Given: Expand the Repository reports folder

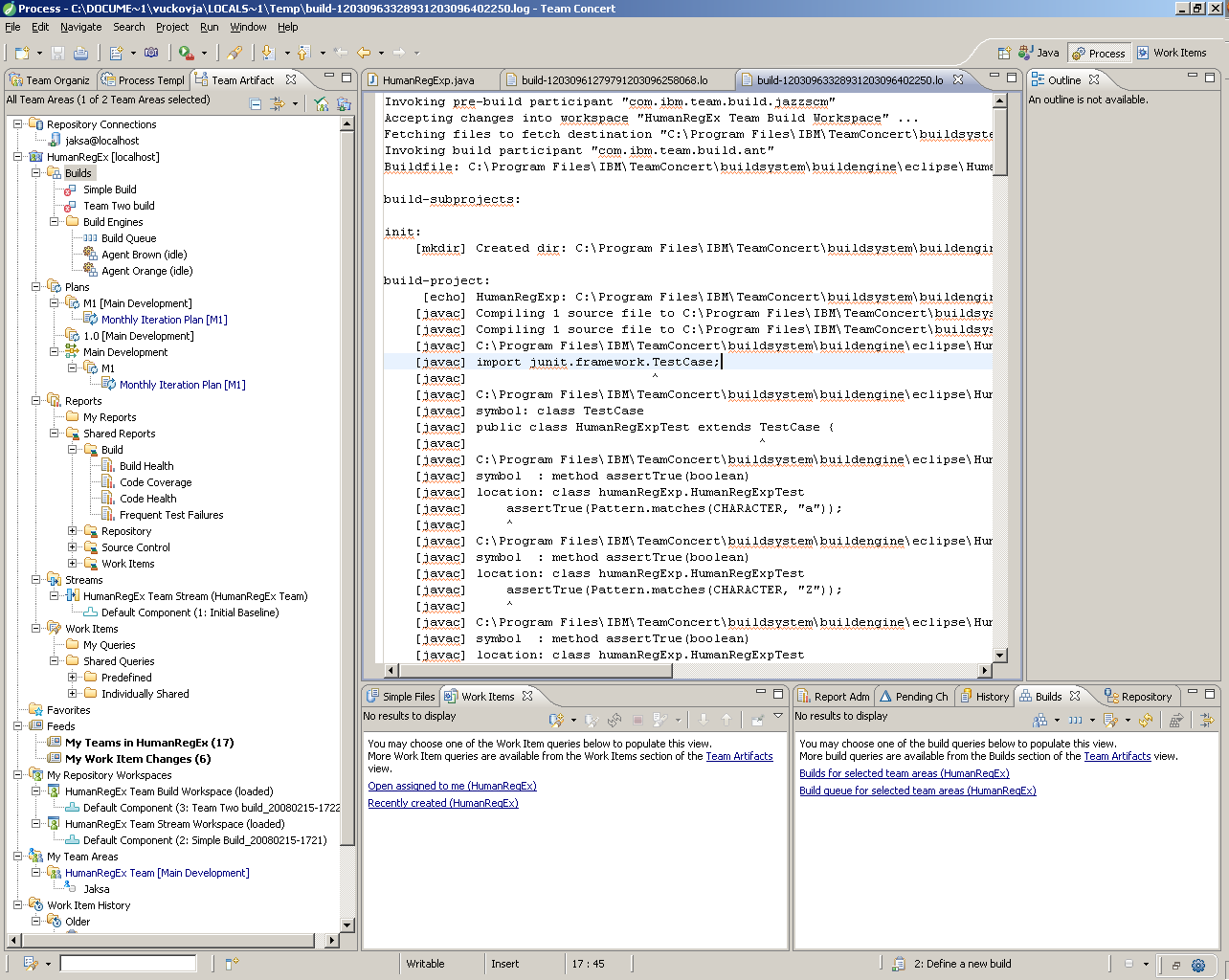Looking at the screenshot, I should 73,531.
